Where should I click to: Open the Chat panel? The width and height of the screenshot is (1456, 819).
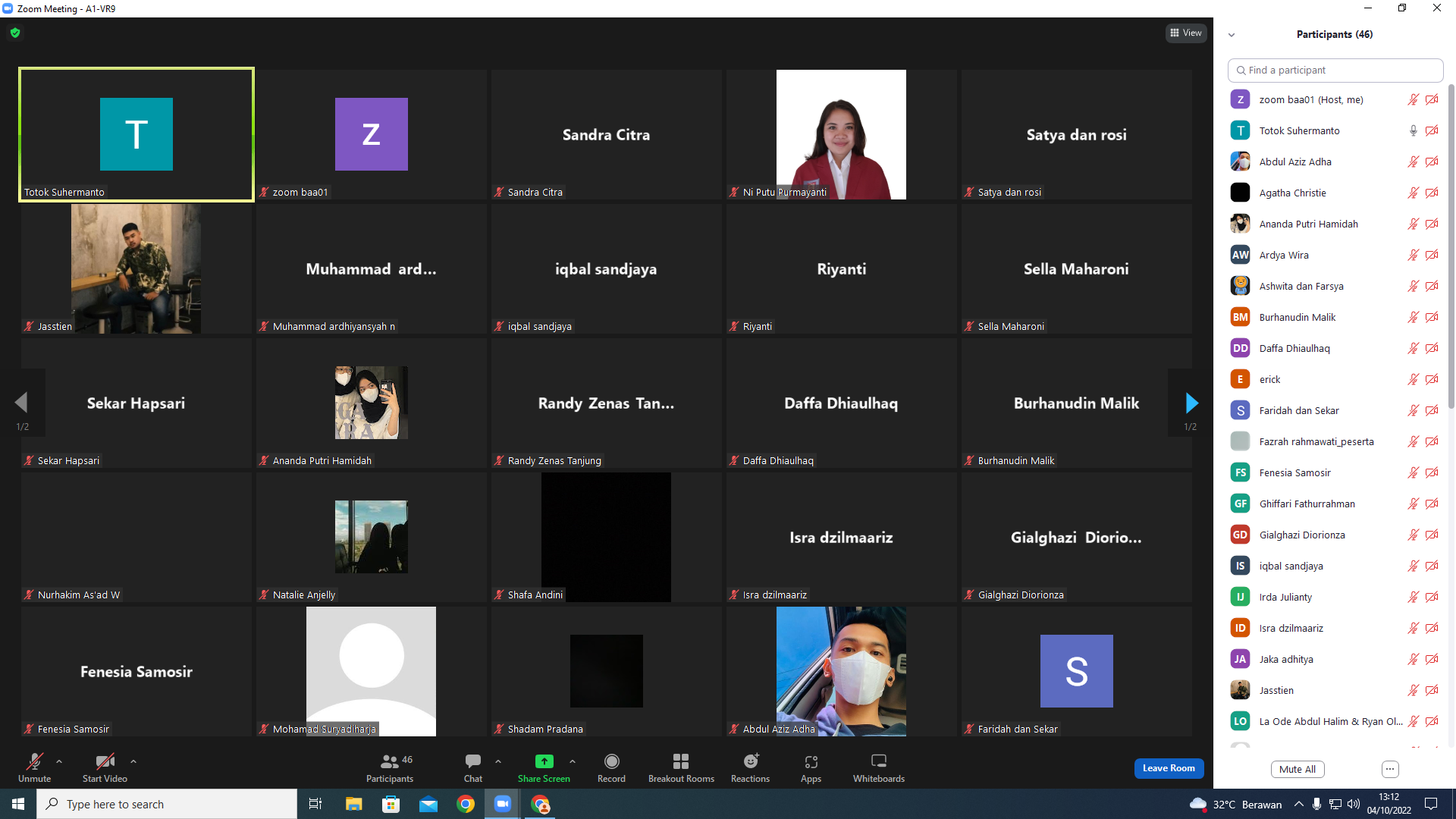(x=473, y=767)
